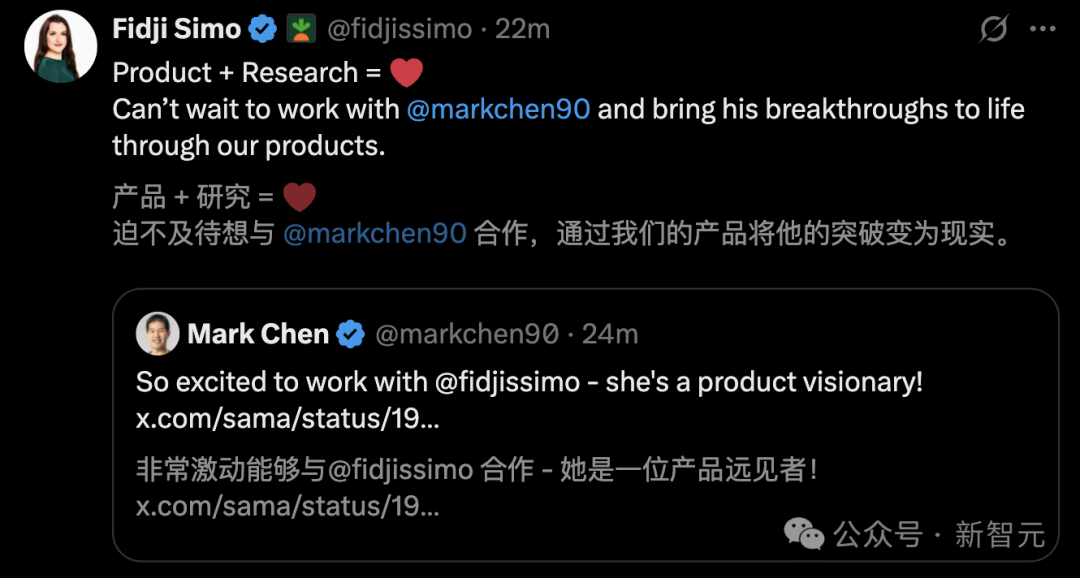
Task: Click the 24m timestamp on quoted post
Action: [610, 334]
